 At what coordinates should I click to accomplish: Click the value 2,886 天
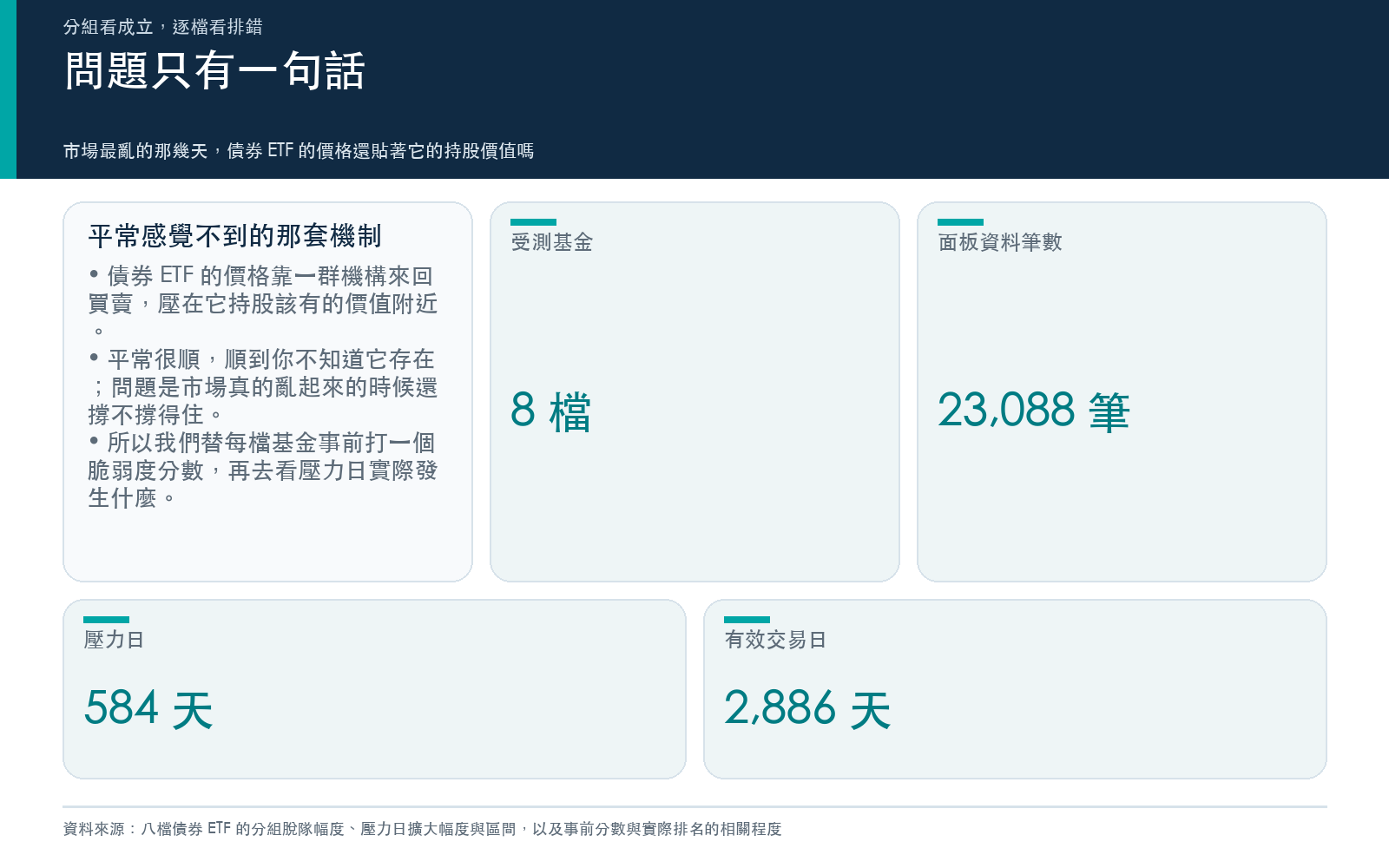coord(808,709)
